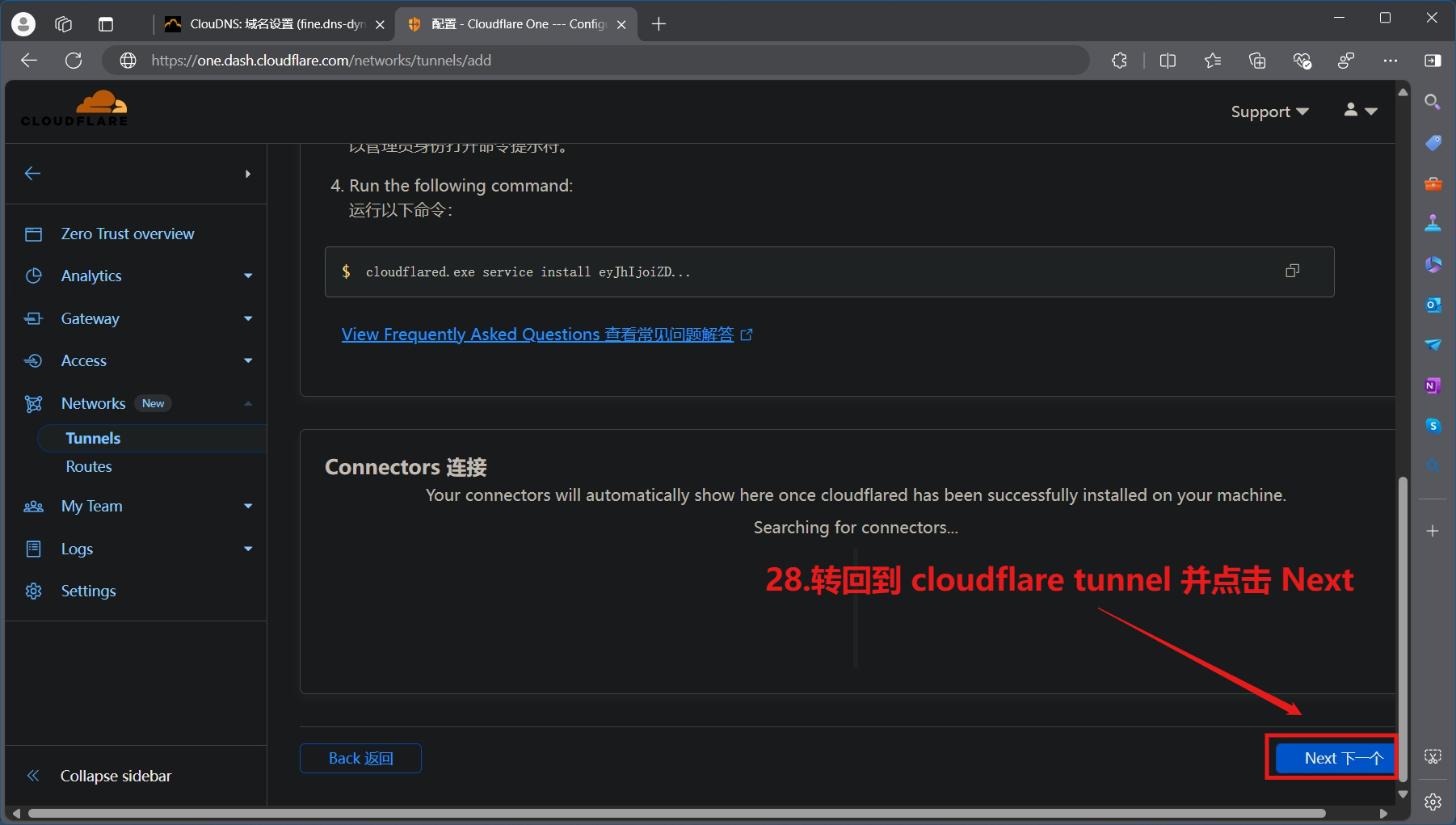Open Routes under Networks
The height and width of the screenshot is (825, 1456).
pos(89,466)
